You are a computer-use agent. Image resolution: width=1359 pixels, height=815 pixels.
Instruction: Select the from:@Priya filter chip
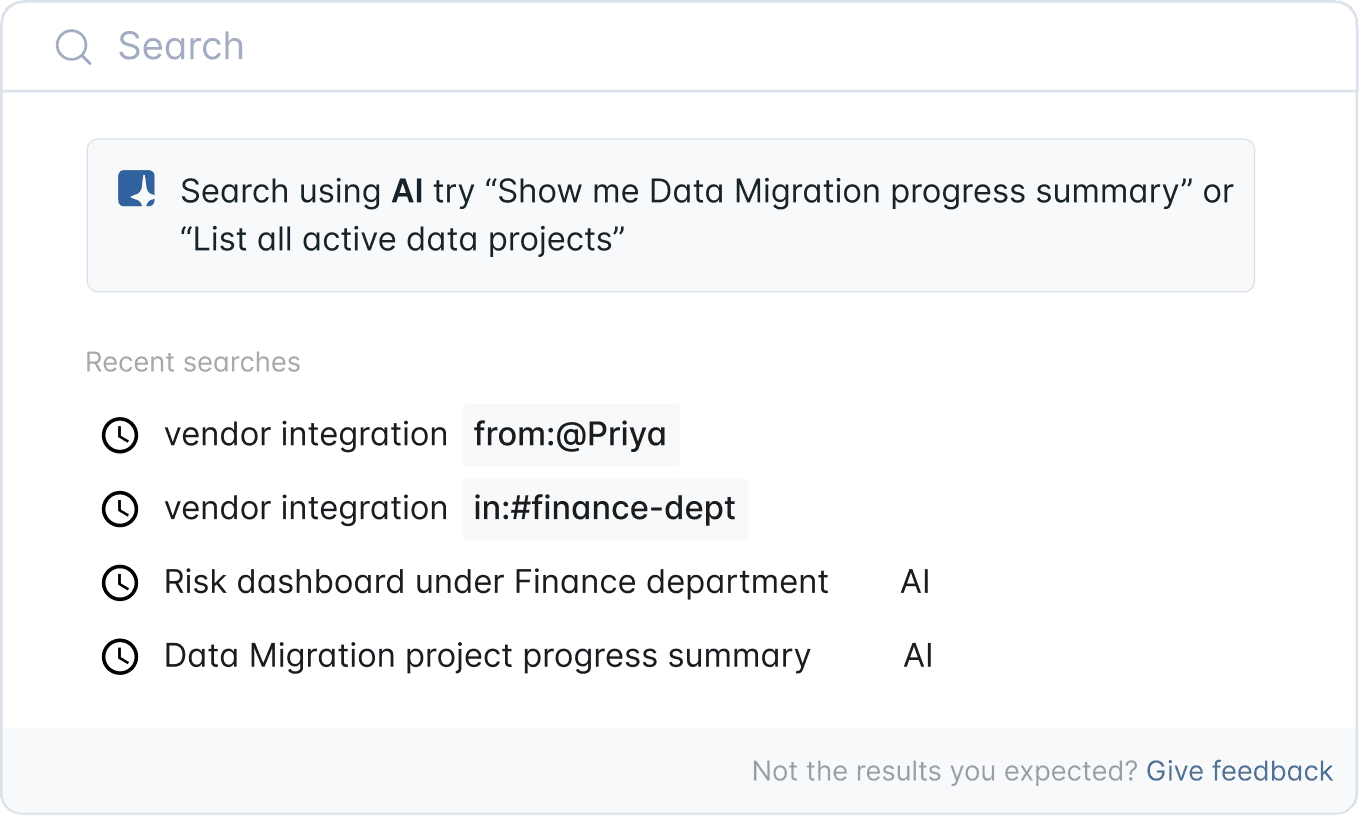pos(570,435)
